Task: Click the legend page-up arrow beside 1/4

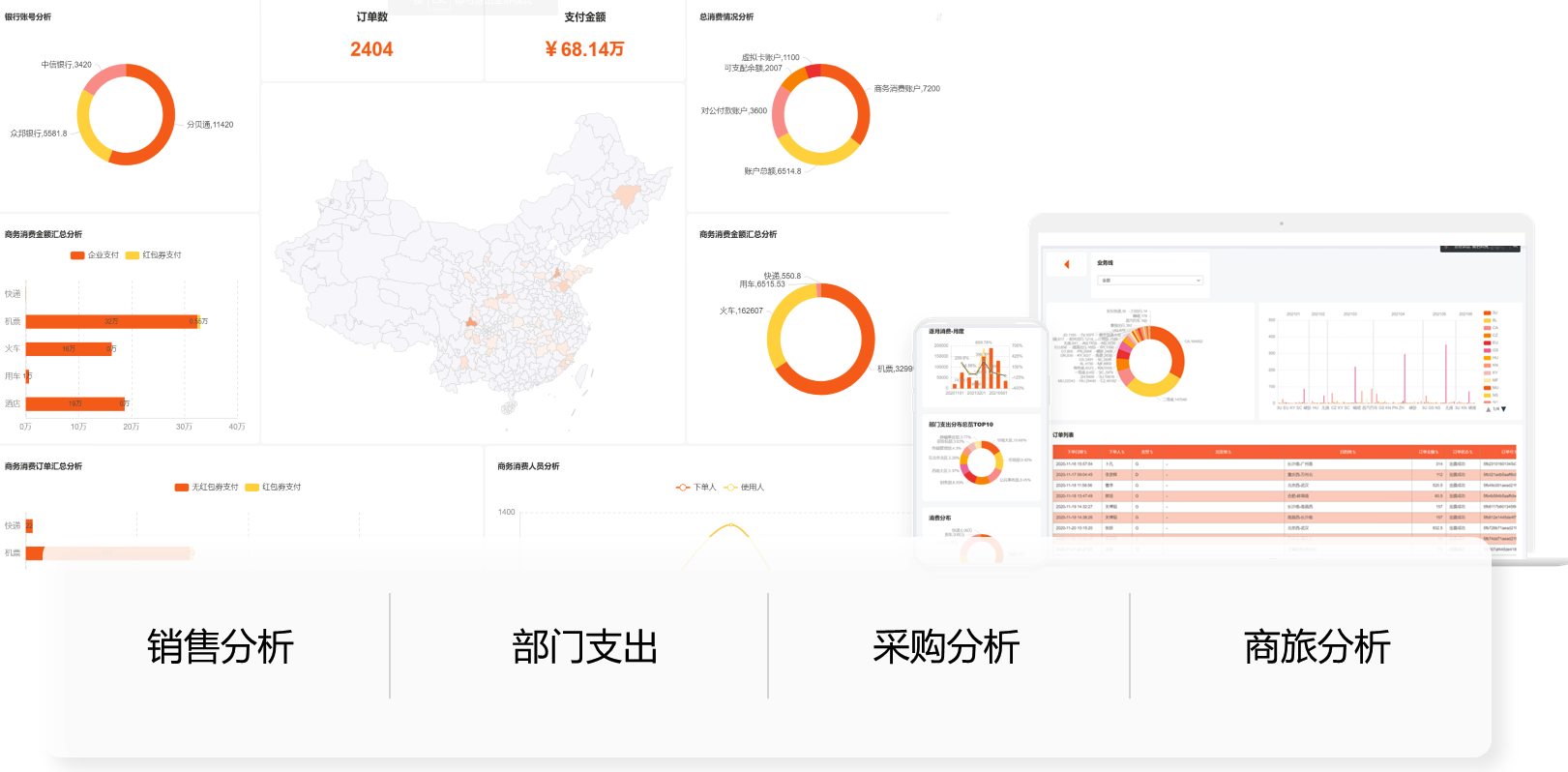Action: tap(1488, 409)
